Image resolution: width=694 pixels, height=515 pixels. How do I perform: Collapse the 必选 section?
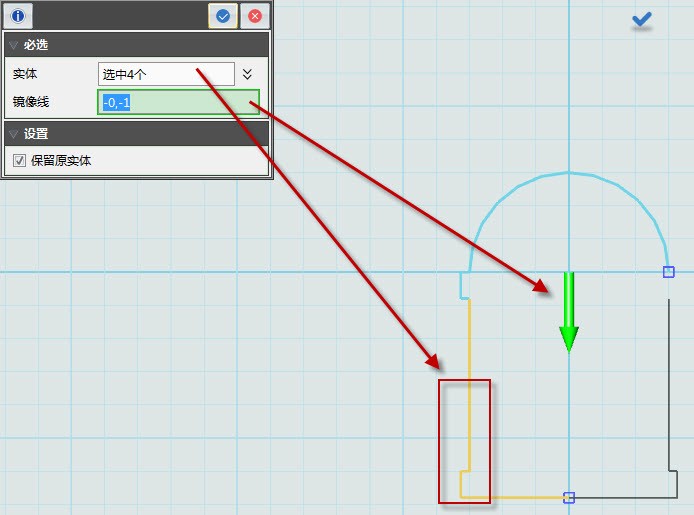(x=13, y=45)
